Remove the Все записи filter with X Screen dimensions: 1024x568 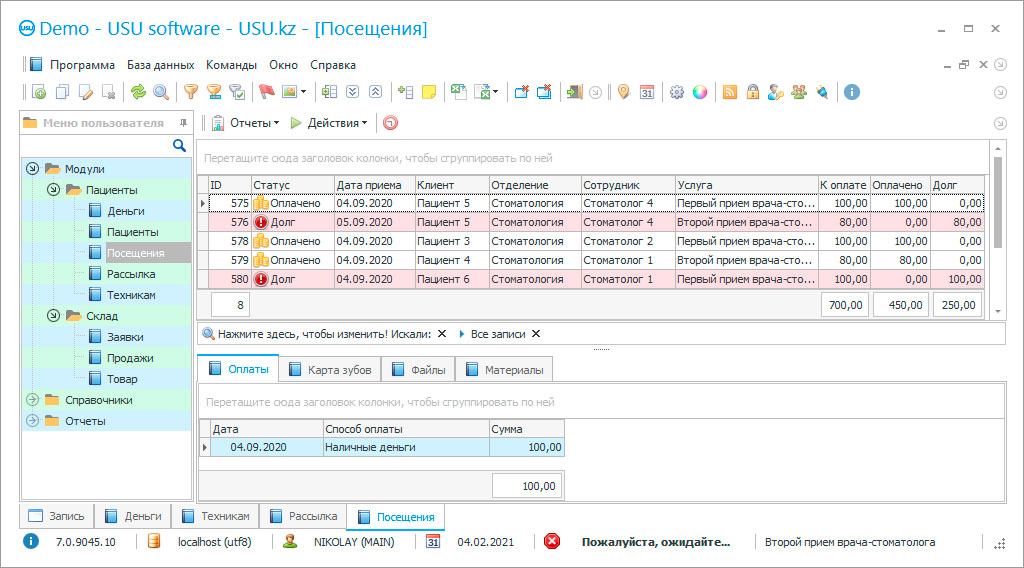(536, 334)
